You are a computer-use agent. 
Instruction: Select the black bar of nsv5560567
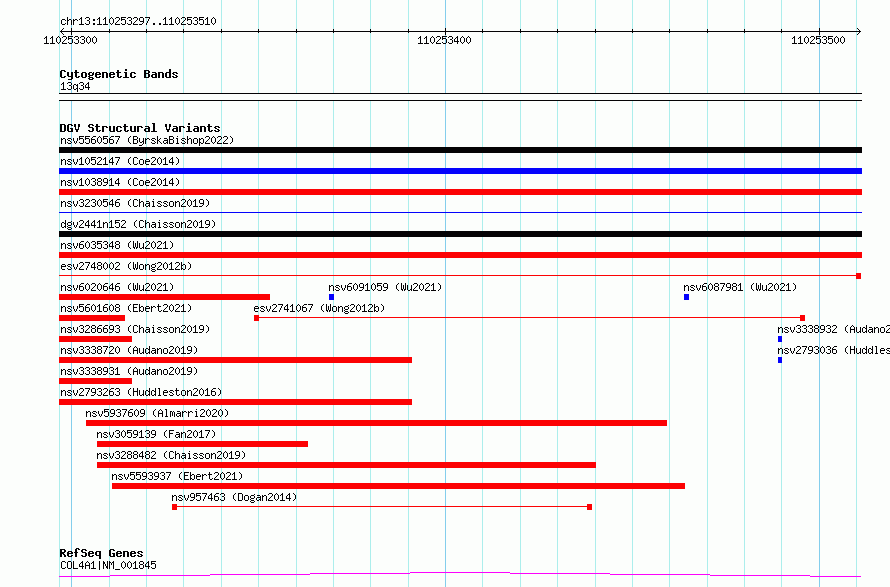tap(460, 150)
